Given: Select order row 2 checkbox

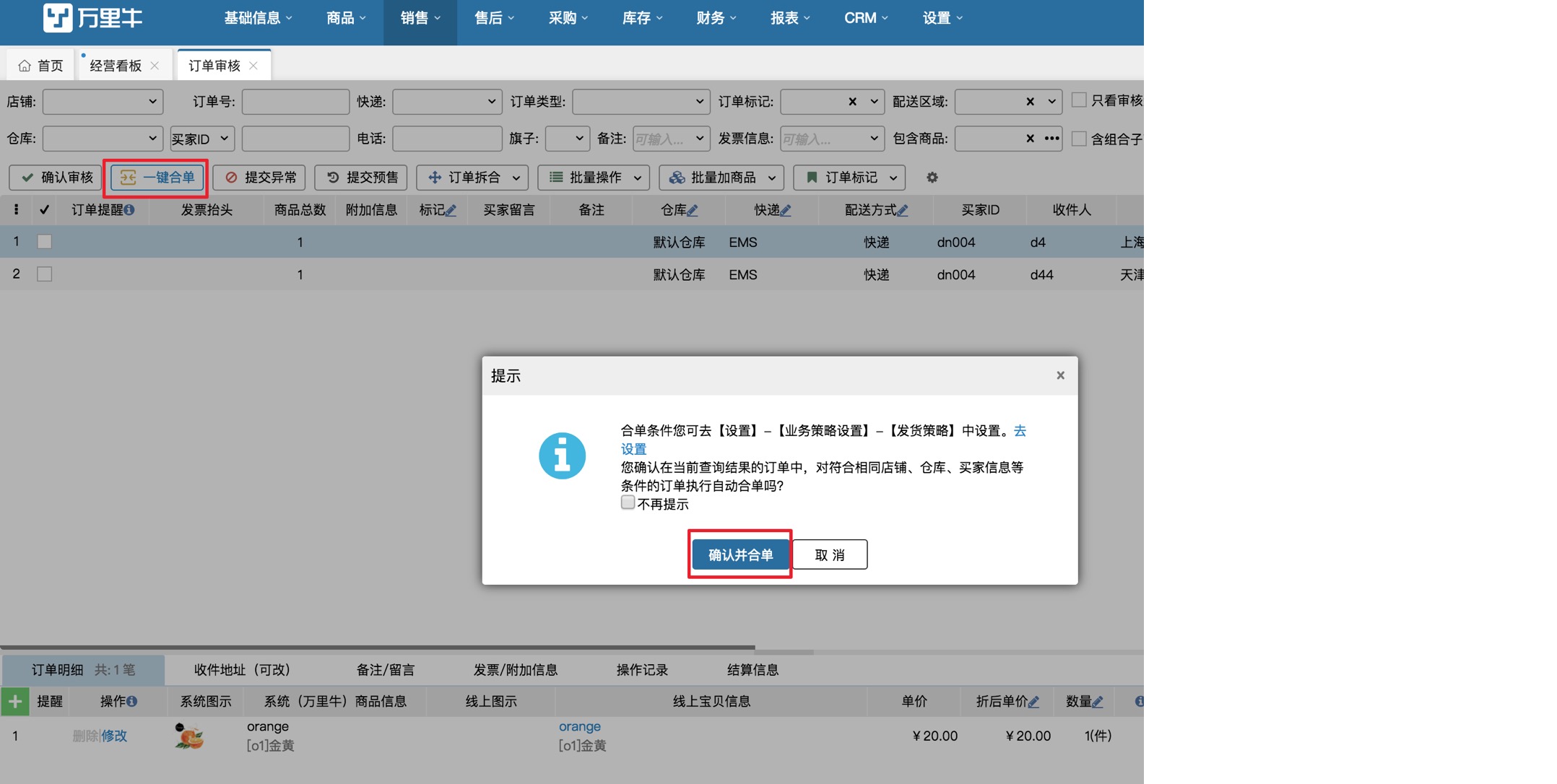Looking at the screenshot, I should point(45,274).
